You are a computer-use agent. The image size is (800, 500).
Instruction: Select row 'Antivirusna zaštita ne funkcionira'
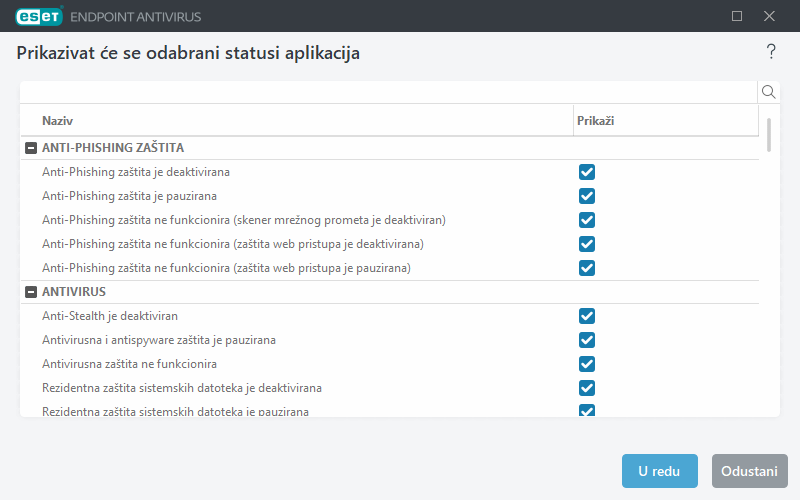[x=390, y=364]
